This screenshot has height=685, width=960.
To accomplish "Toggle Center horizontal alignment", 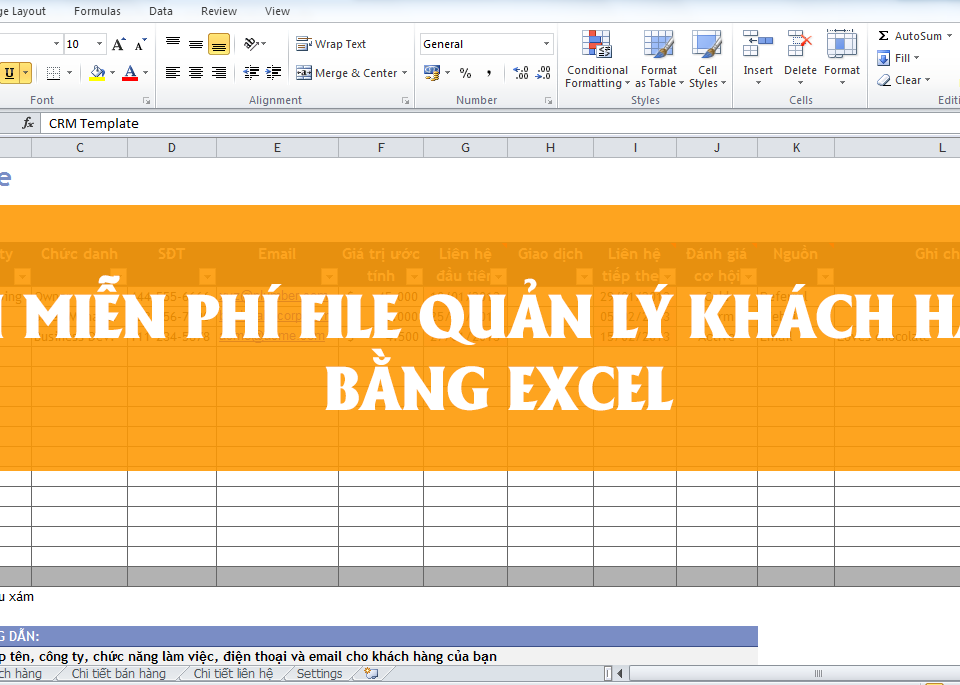I will pyautogui.click(x=196, y=73).
